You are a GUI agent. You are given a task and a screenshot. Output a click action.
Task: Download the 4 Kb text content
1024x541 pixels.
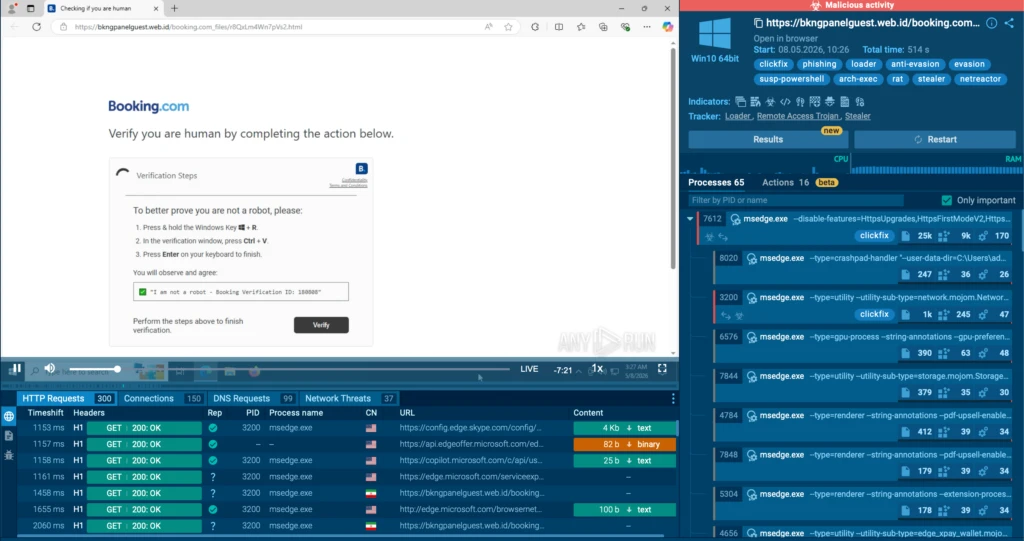point(624,428)
